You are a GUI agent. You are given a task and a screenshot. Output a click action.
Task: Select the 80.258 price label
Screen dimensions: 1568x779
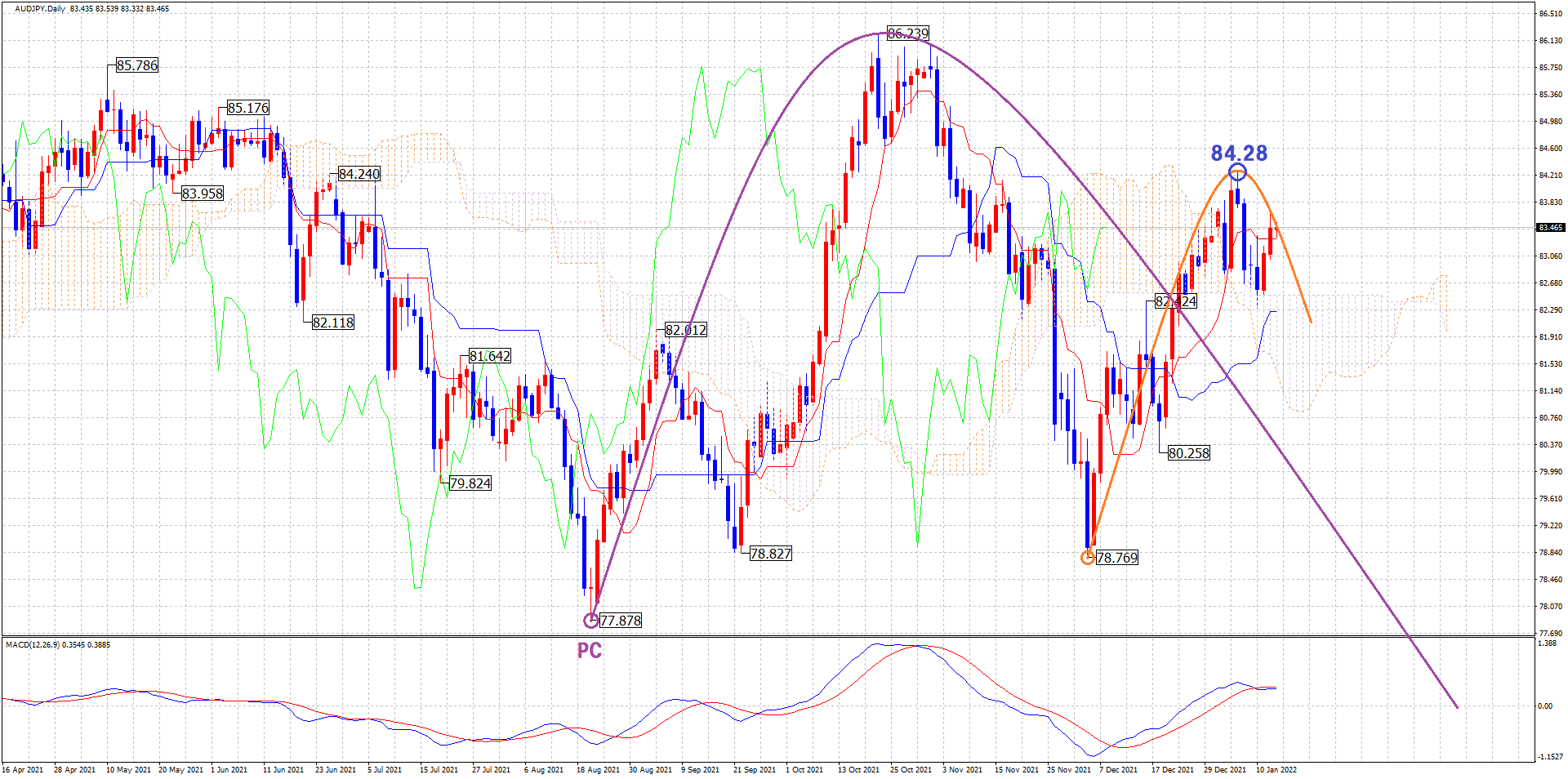click(x=1188, y=453)
